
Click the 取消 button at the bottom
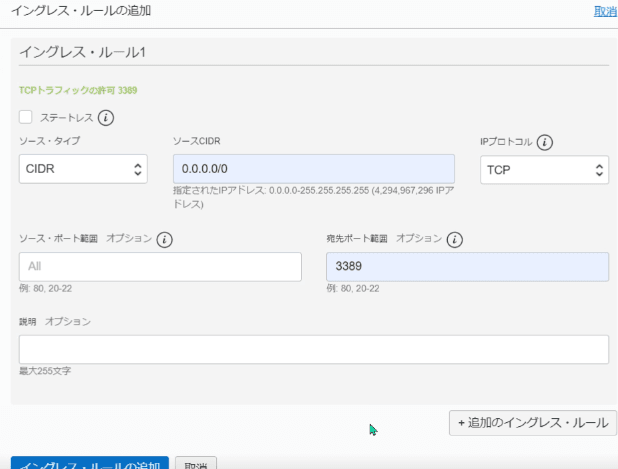pyautogui.click(x=197, y=464)
